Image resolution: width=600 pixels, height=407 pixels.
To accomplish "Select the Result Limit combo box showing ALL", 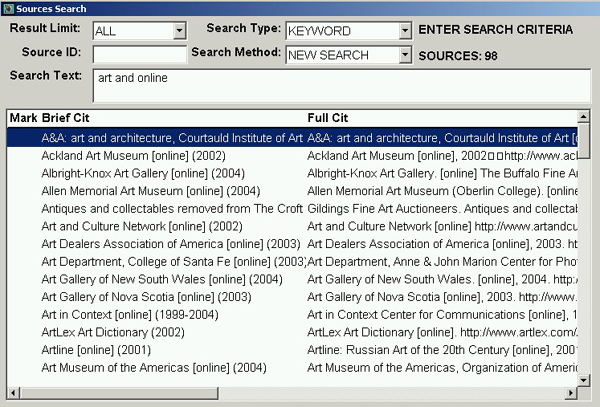I will pyautogui.click(x=139, y=31).
